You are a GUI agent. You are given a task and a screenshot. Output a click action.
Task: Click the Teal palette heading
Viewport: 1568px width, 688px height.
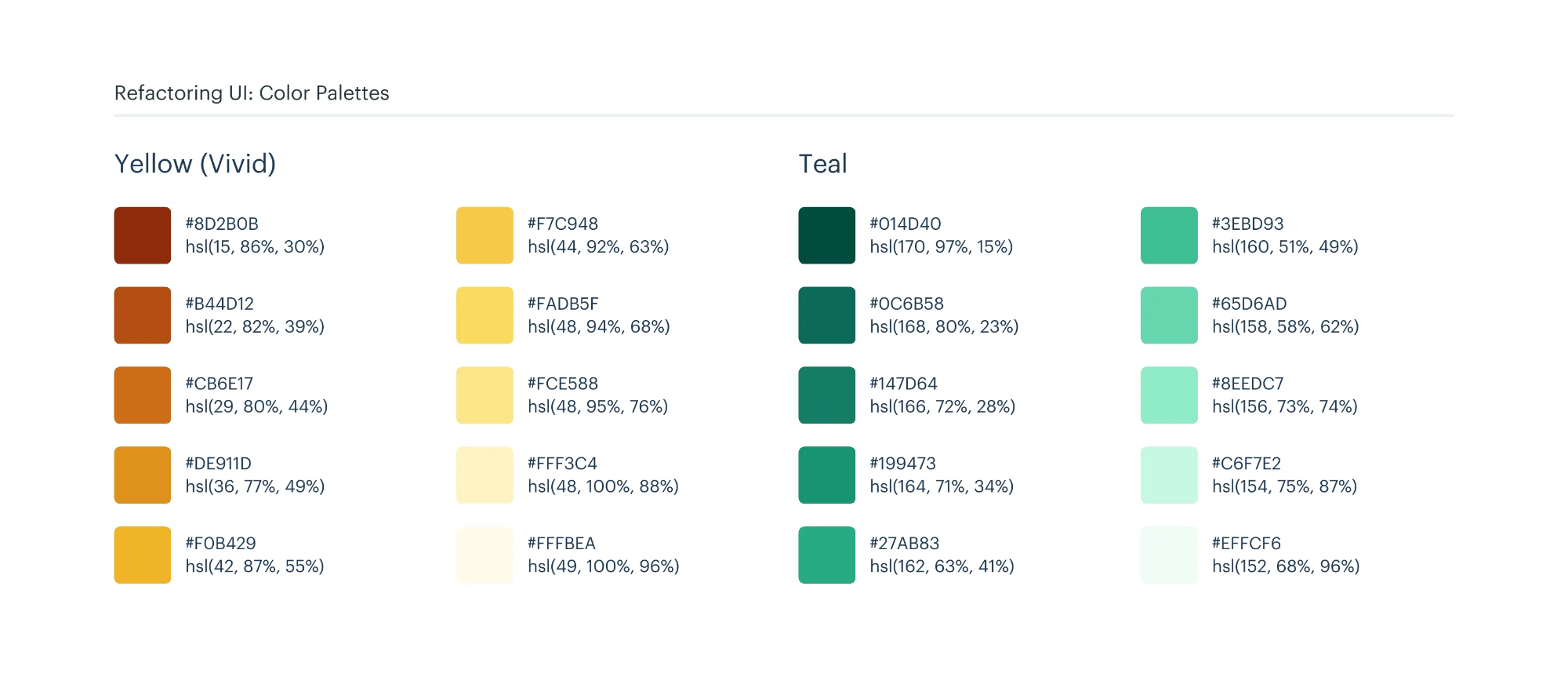[x=822, y=164]
